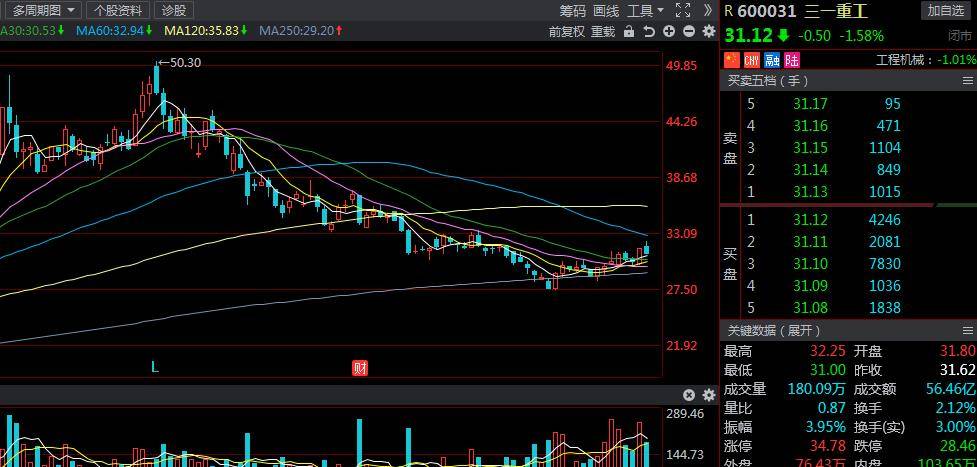Zoom in chart with plus icon
This screenshot has height=467, width=977.
(669, 31)
